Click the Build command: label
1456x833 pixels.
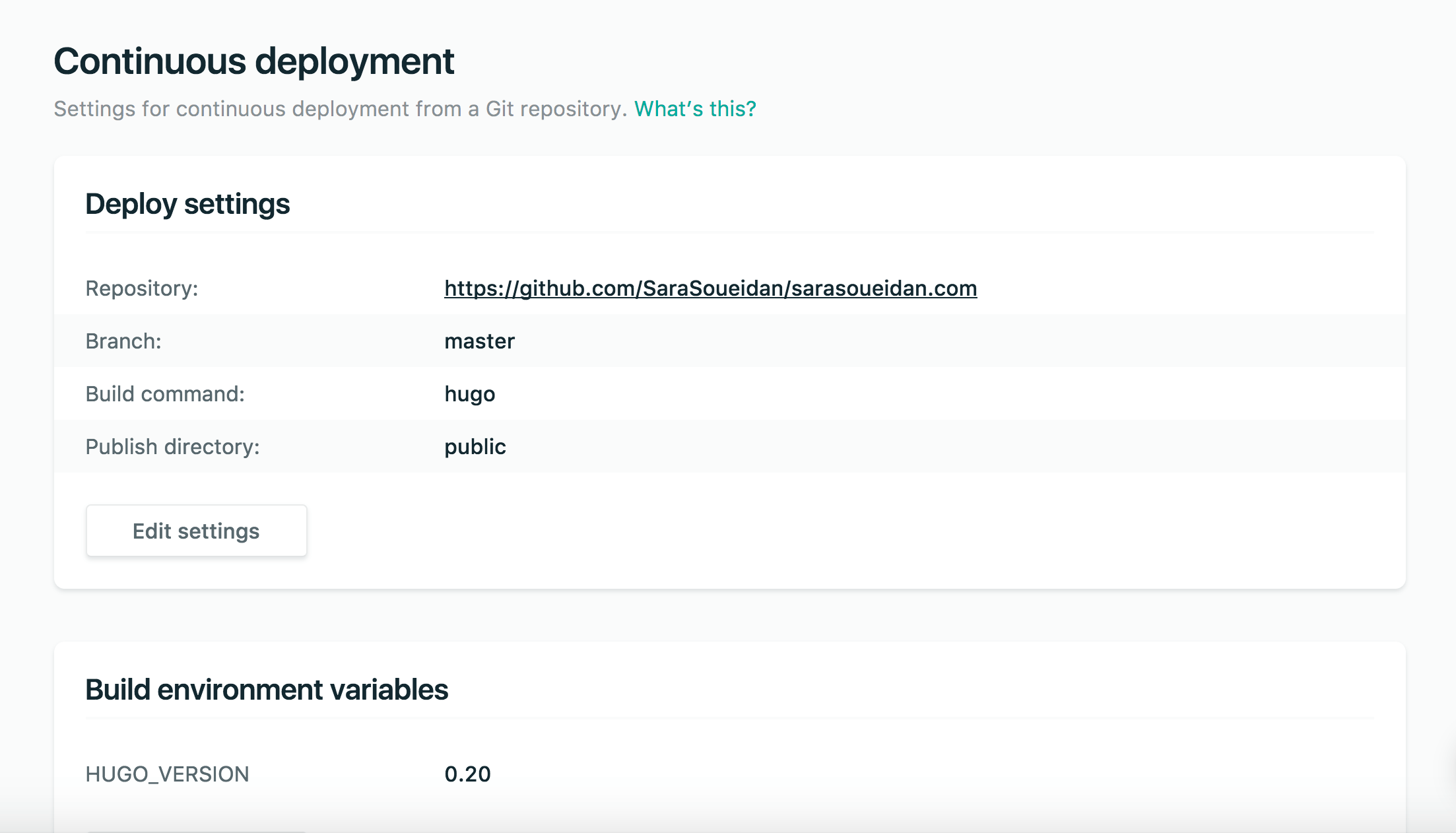[165, 394]
